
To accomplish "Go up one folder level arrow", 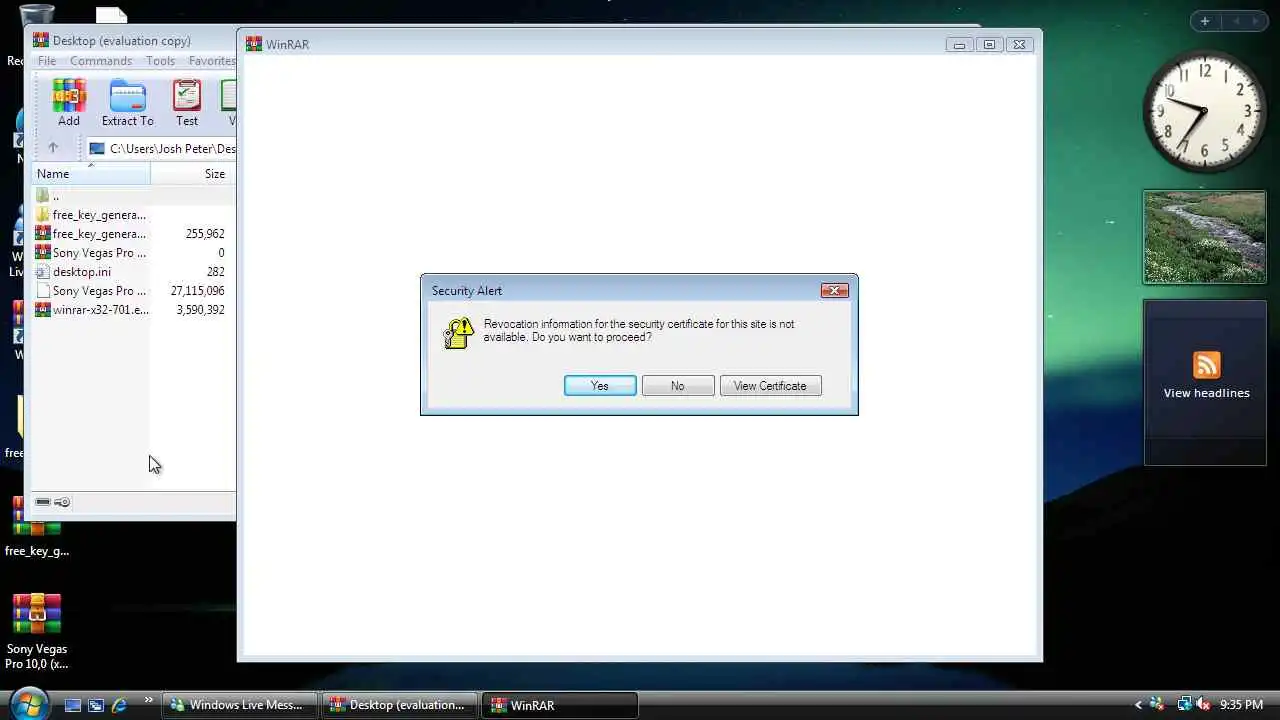I will point(53,148).
